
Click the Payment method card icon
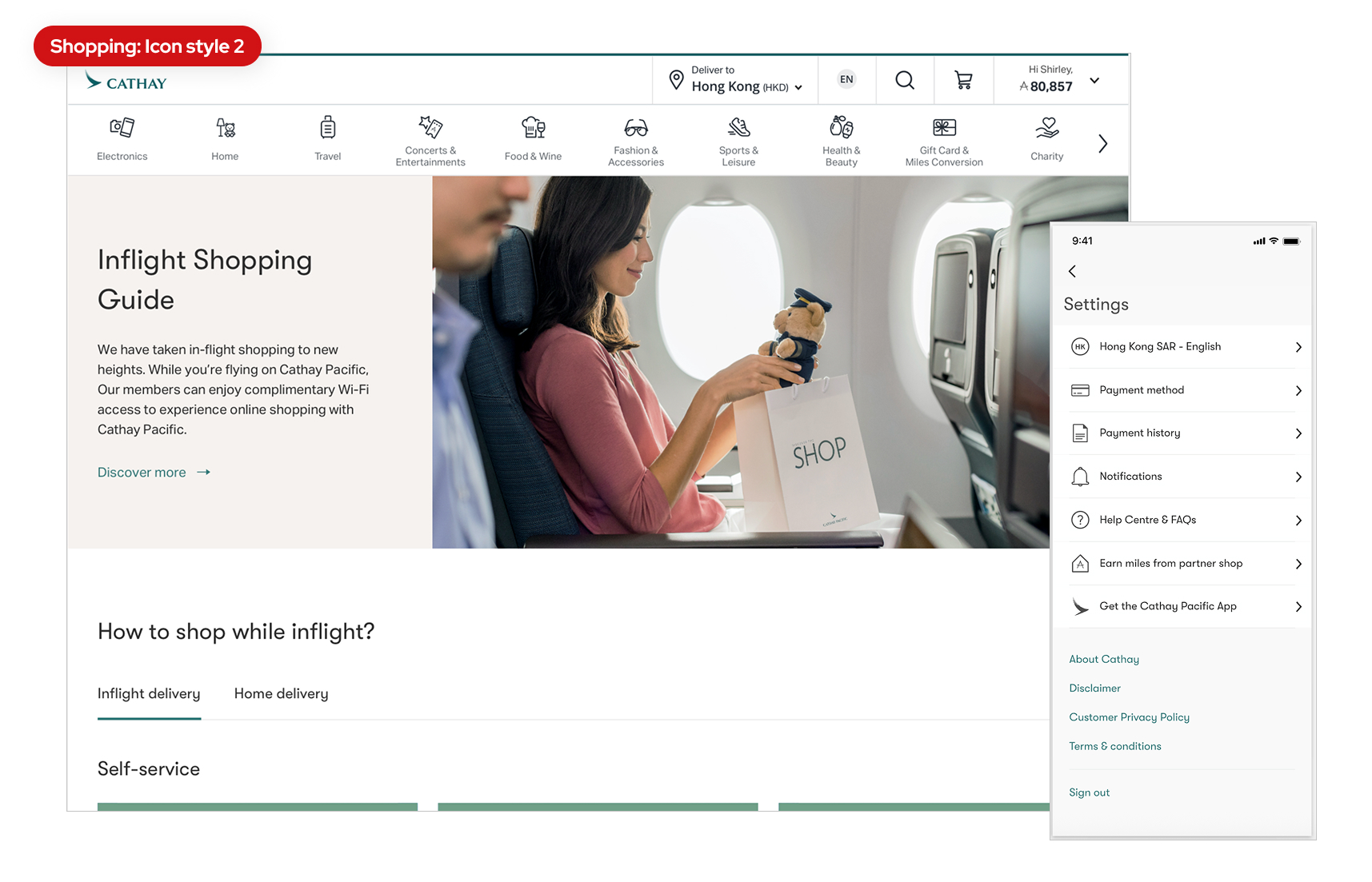(x=1080, y=390)
